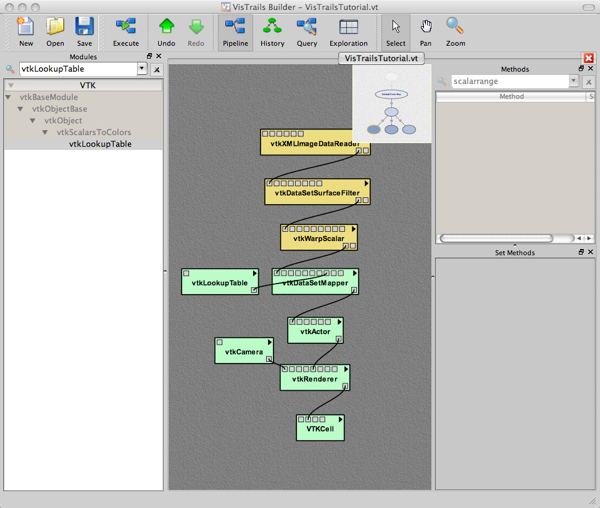The height and width of the screenshot is (508, 600).
Task: Open VTKCell's configuration triangle
Action: pyautogui.click(x=340, y=419)
